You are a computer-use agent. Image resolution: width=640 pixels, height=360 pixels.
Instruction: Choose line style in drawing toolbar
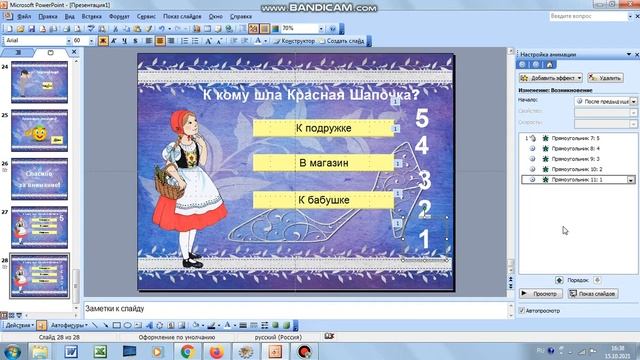point(243,325)
